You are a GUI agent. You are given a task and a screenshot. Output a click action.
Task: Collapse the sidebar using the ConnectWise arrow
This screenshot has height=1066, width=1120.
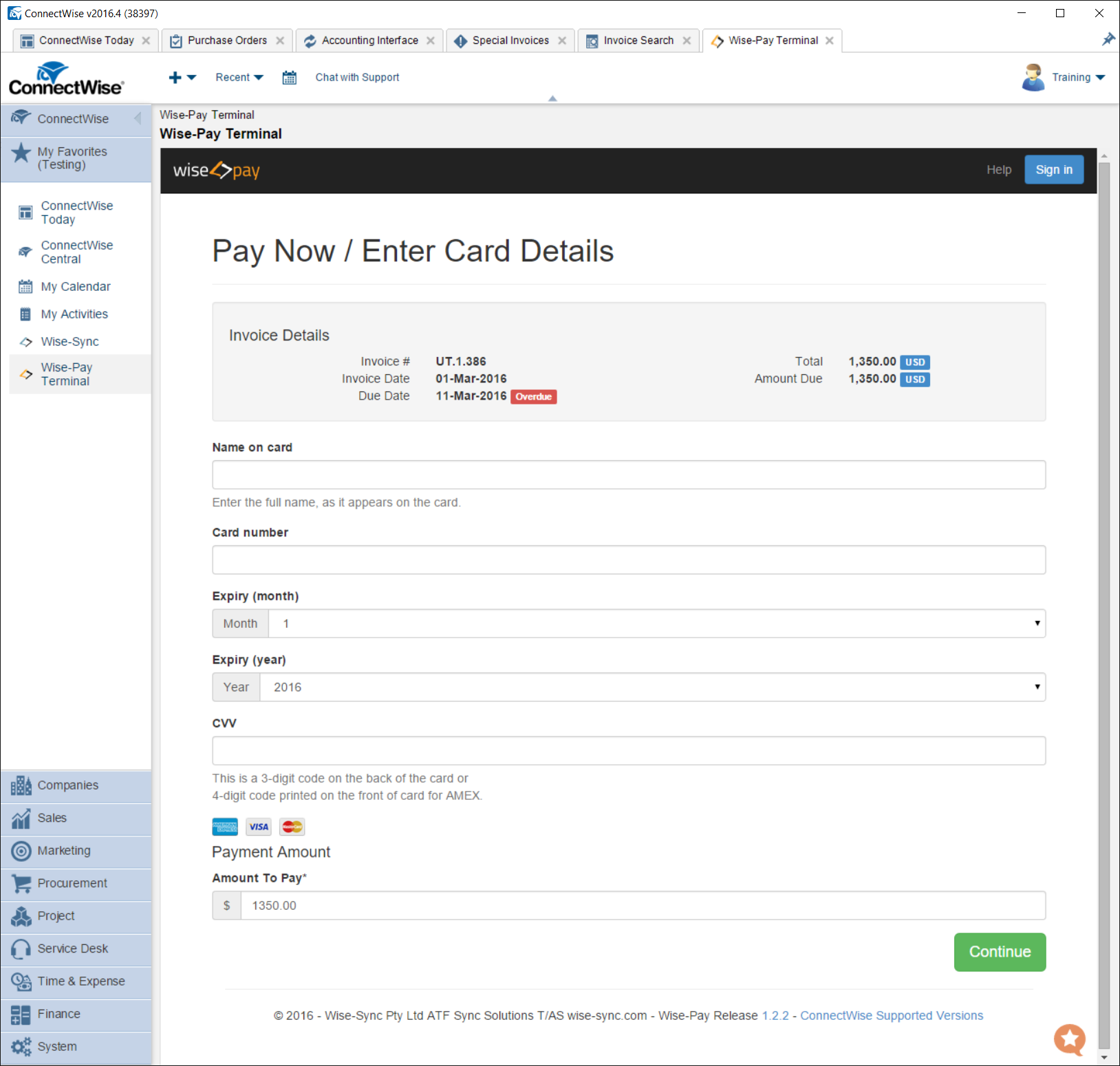138,118
